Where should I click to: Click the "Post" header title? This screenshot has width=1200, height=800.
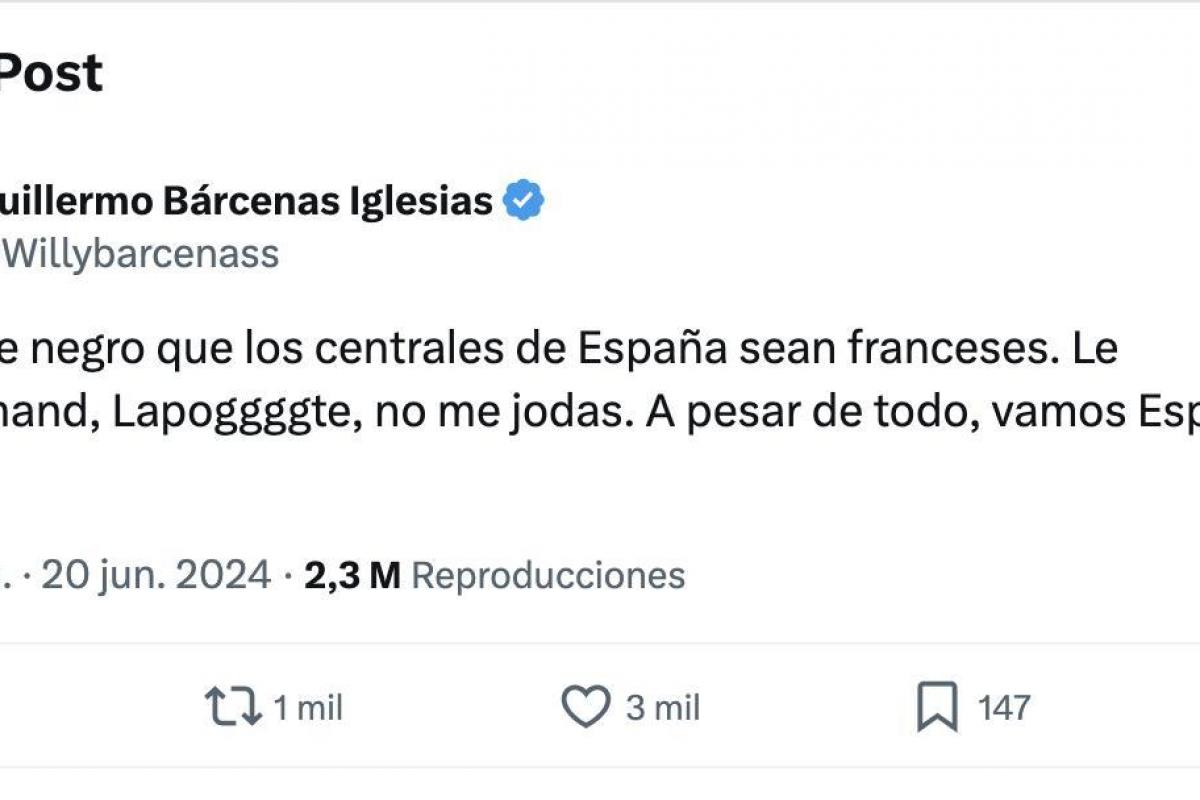point(52,73)
